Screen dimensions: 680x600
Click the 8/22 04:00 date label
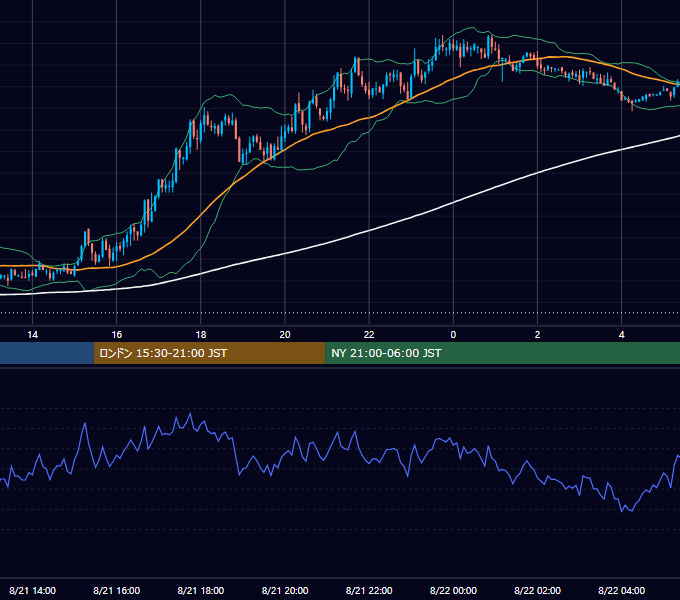[x=621, y=590]
